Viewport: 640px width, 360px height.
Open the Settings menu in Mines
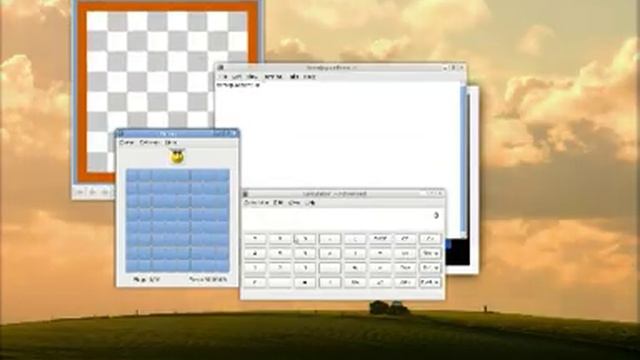click(149, 142)
